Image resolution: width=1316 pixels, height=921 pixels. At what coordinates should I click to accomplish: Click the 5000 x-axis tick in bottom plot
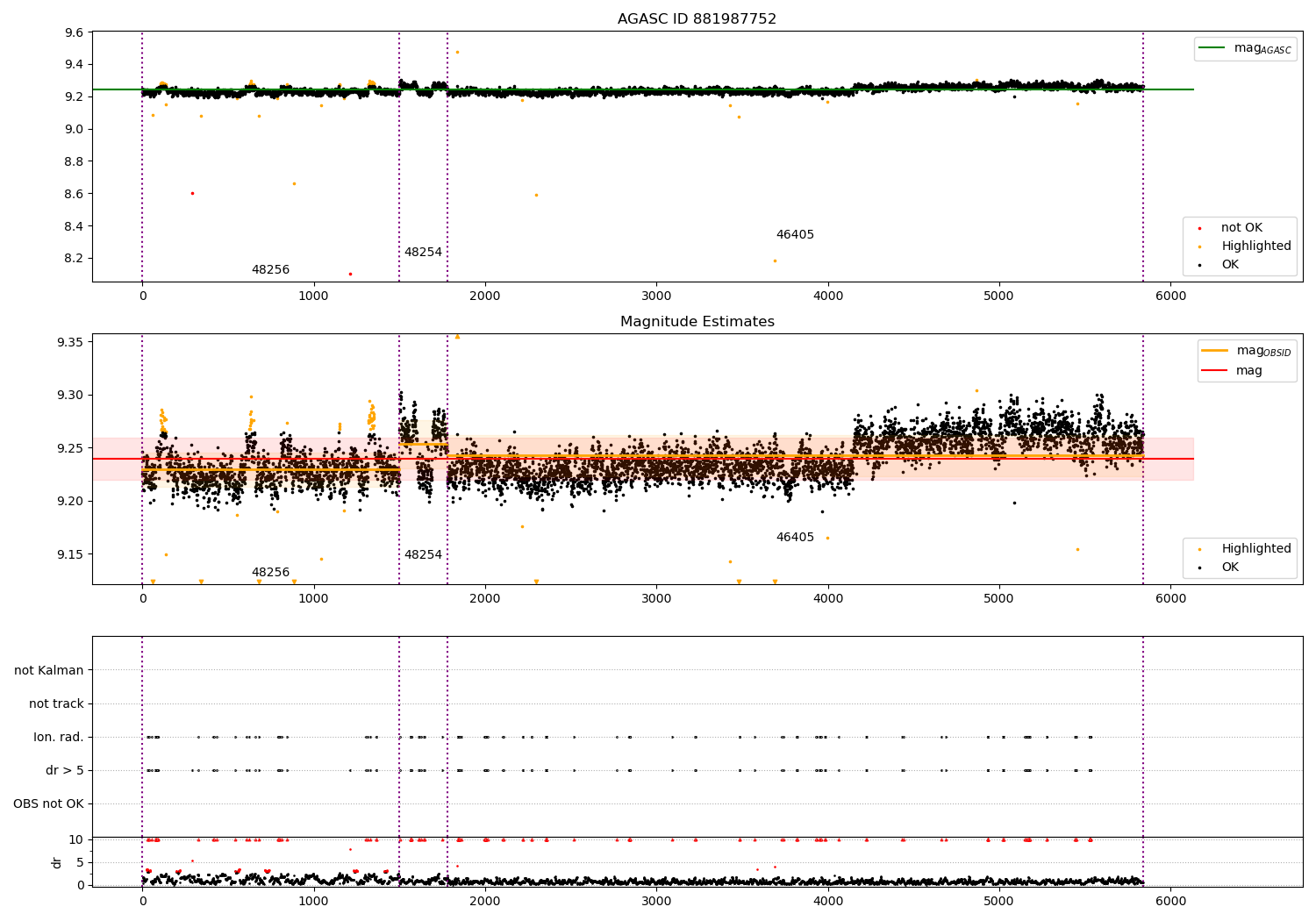[x=999, y=901]
